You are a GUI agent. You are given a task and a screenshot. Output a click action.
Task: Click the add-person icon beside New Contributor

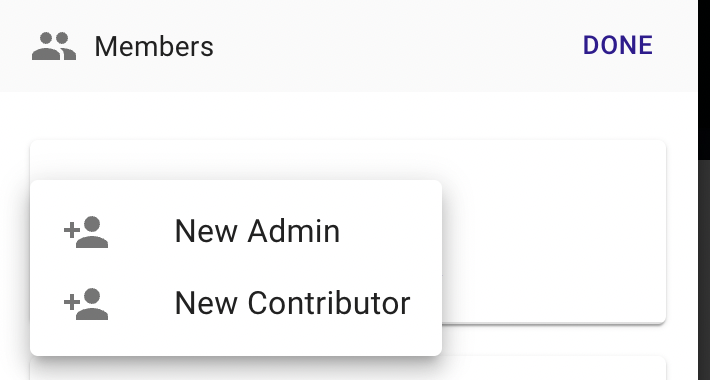point(86,303)
